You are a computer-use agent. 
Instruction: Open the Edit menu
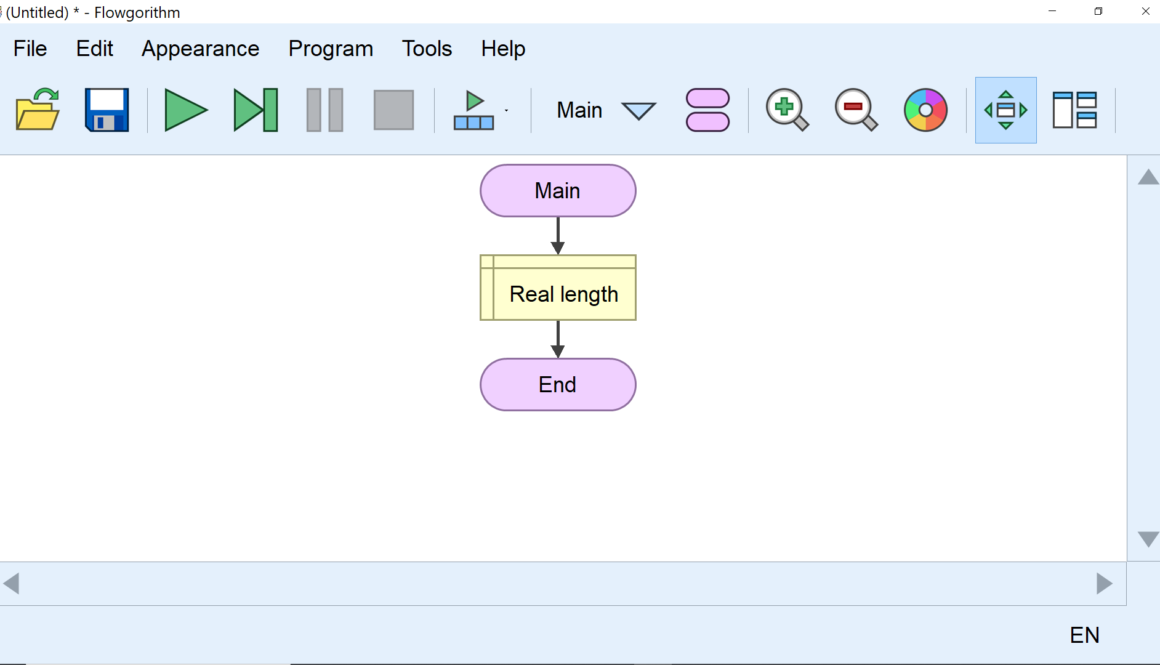pyautogui.click(x=95, y=49)
